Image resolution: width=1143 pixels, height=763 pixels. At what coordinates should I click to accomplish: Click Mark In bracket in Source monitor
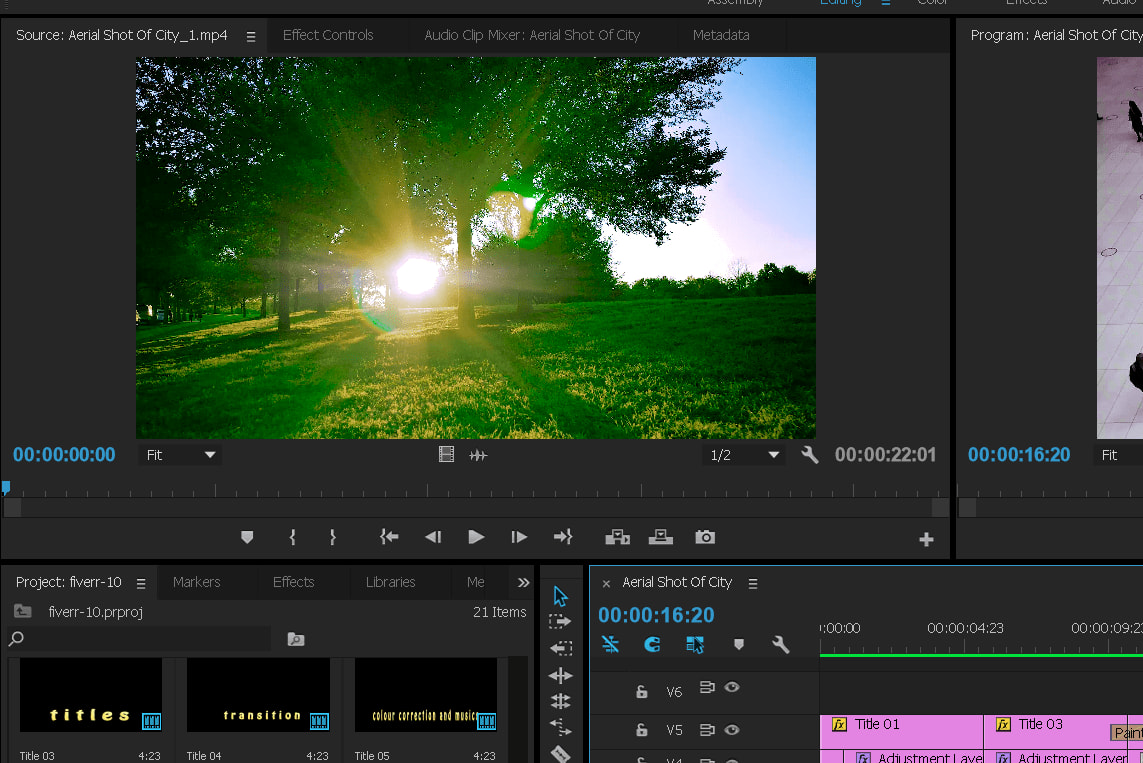[x=292, y=537]
